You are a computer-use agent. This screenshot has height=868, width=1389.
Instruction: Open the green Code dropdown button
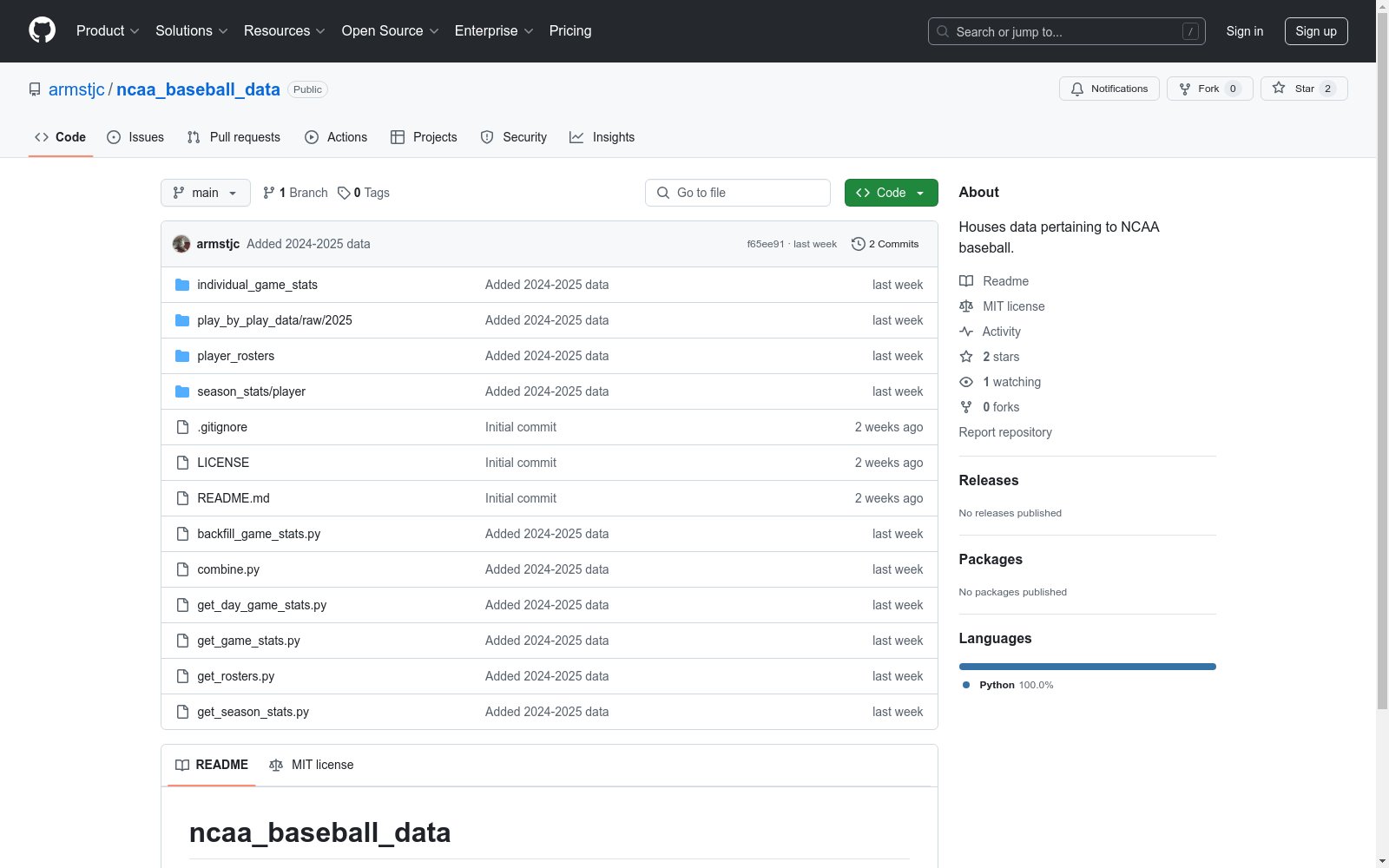891,193
